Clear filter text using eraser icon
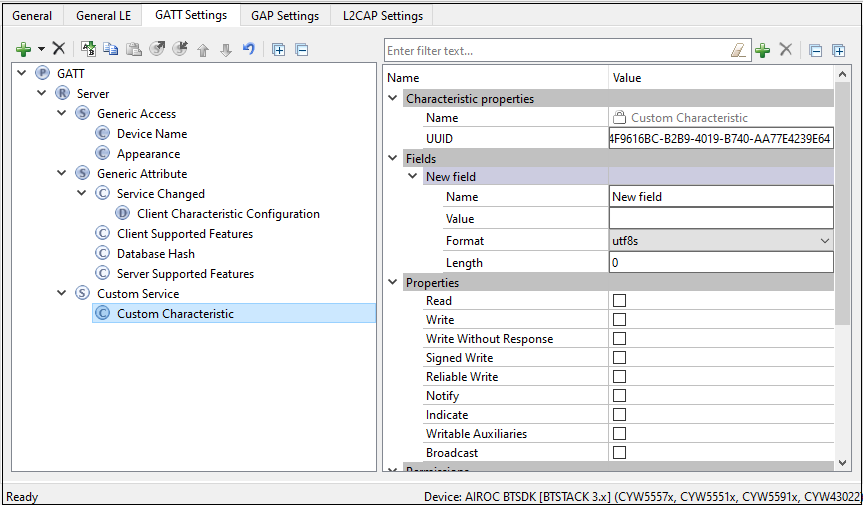This screenshot has width=863, height=505. pos(738,50)
